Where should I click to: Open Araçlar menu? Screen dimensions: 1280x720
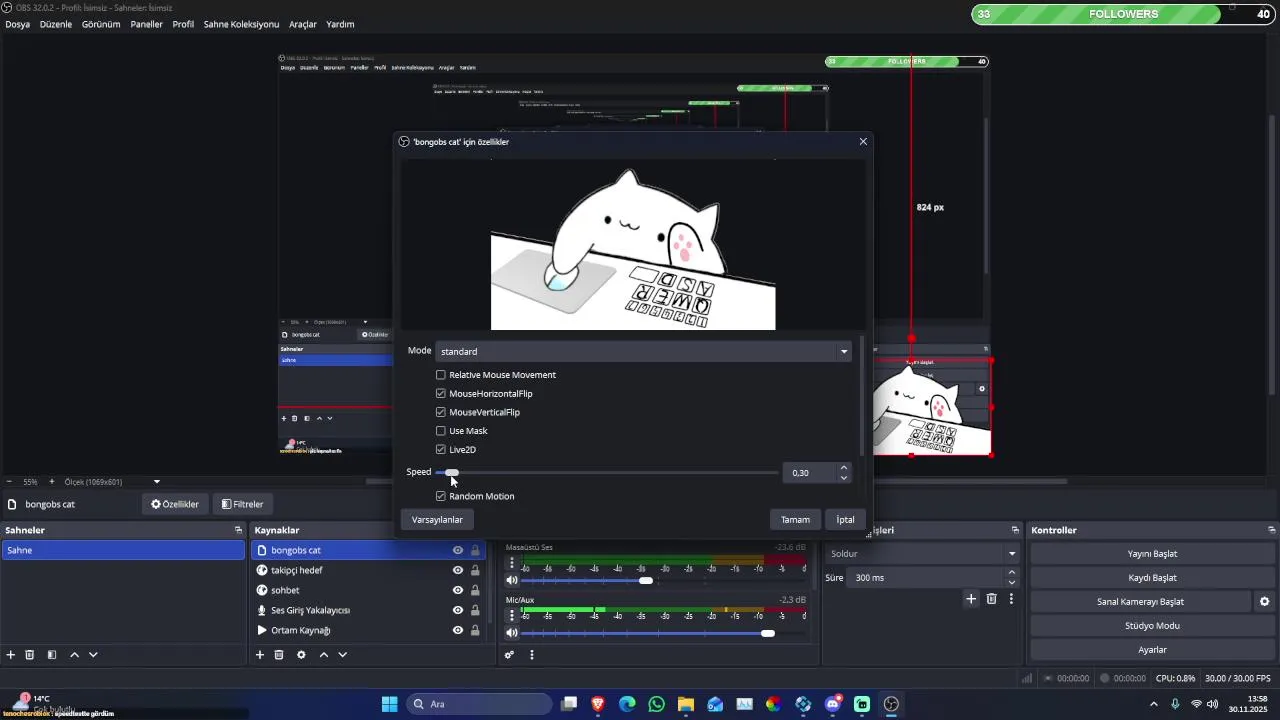click(x=303, y=24)
